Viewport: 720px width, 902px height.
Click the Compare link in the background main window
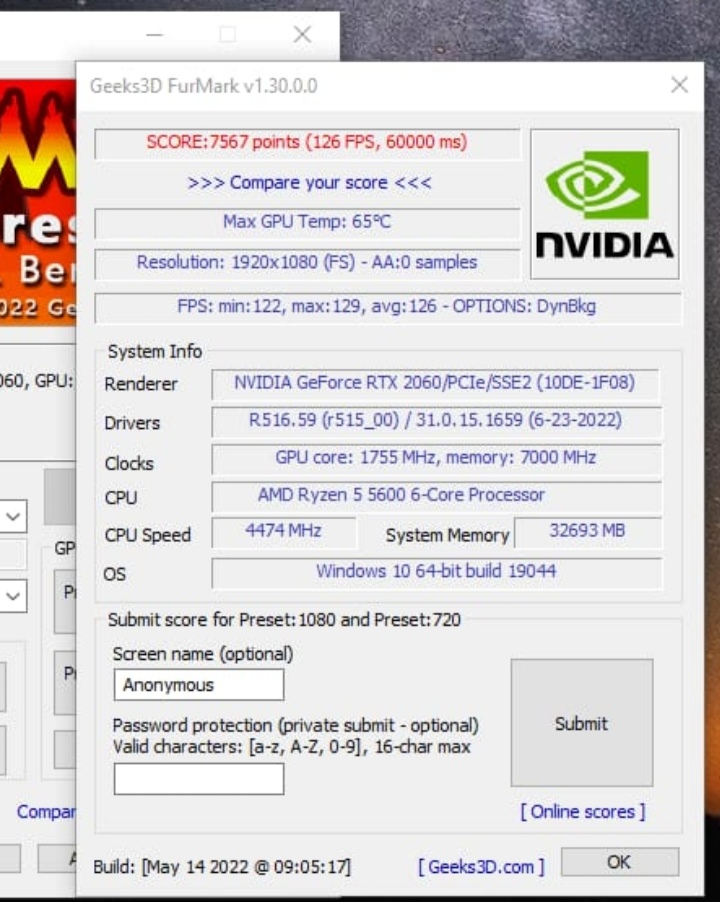[x=46, y=812]
